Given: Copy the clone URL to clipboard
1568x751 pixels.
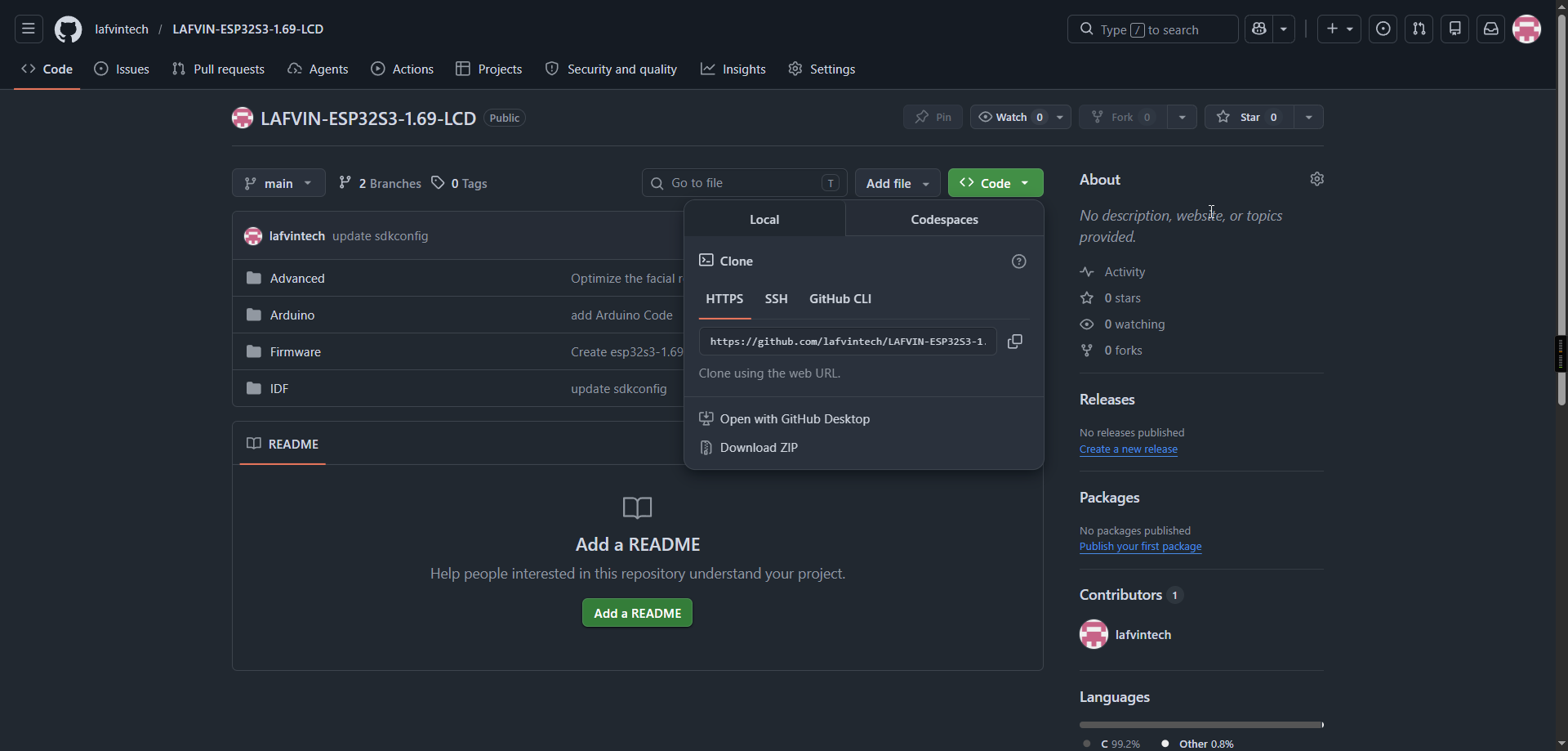Looking at the screenshot, I should click(1015, 342).
